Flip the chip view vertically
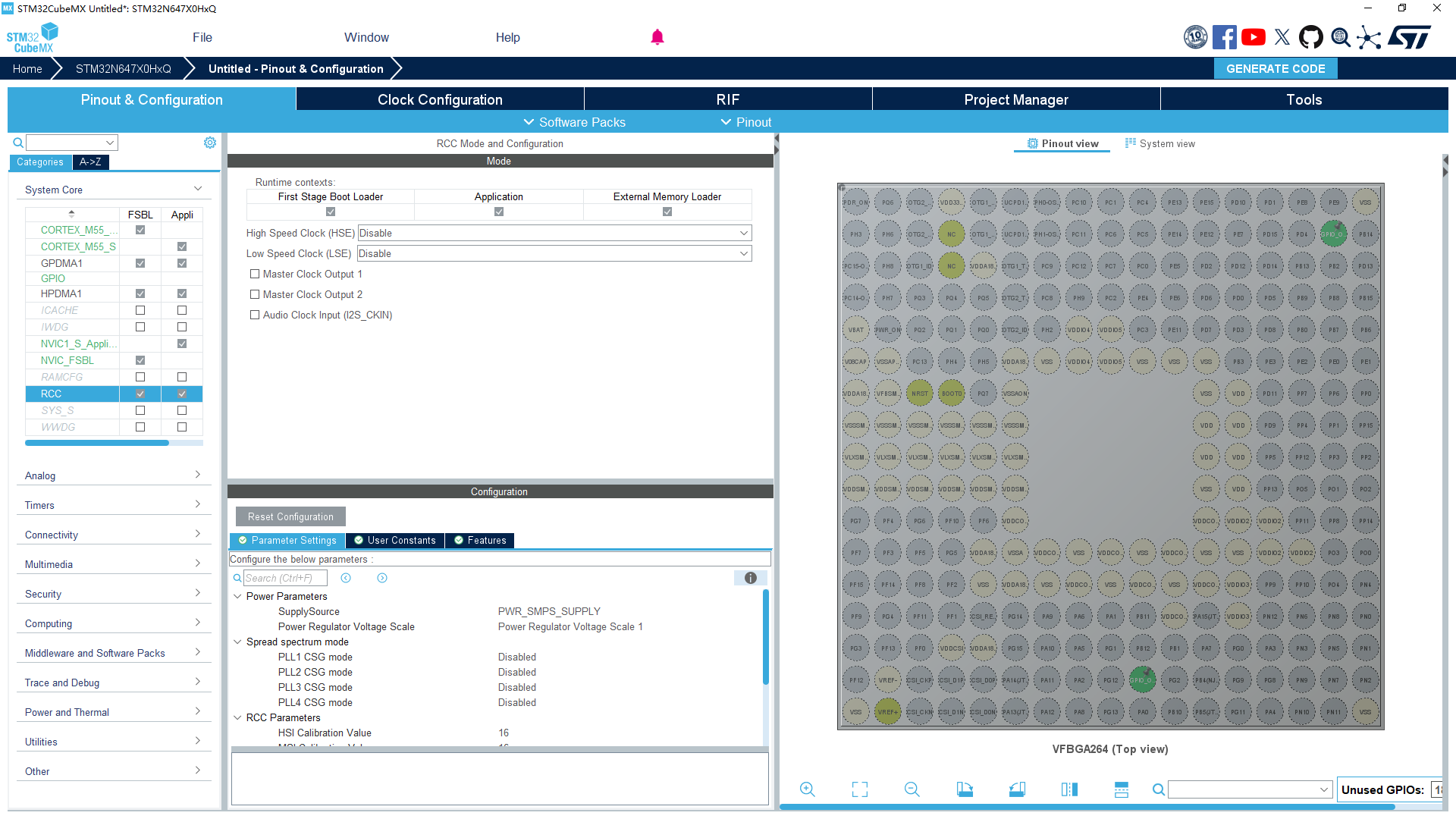The image size is (1456, 819). point(1122,789)
